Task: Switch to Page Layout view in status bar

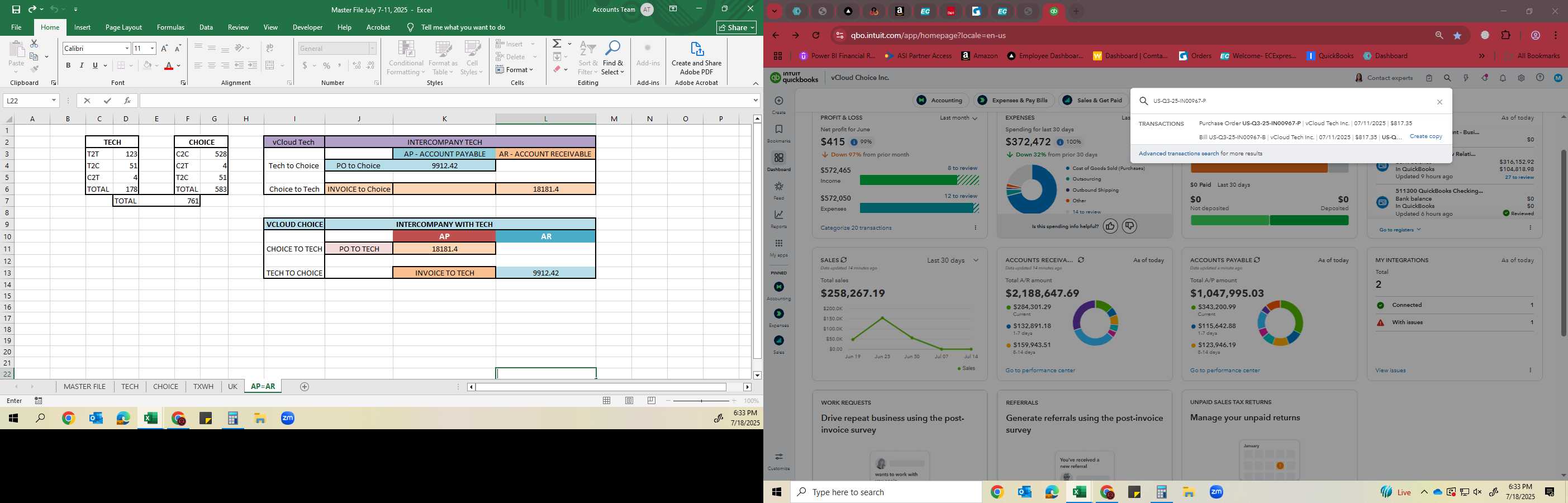Action: 629,401
